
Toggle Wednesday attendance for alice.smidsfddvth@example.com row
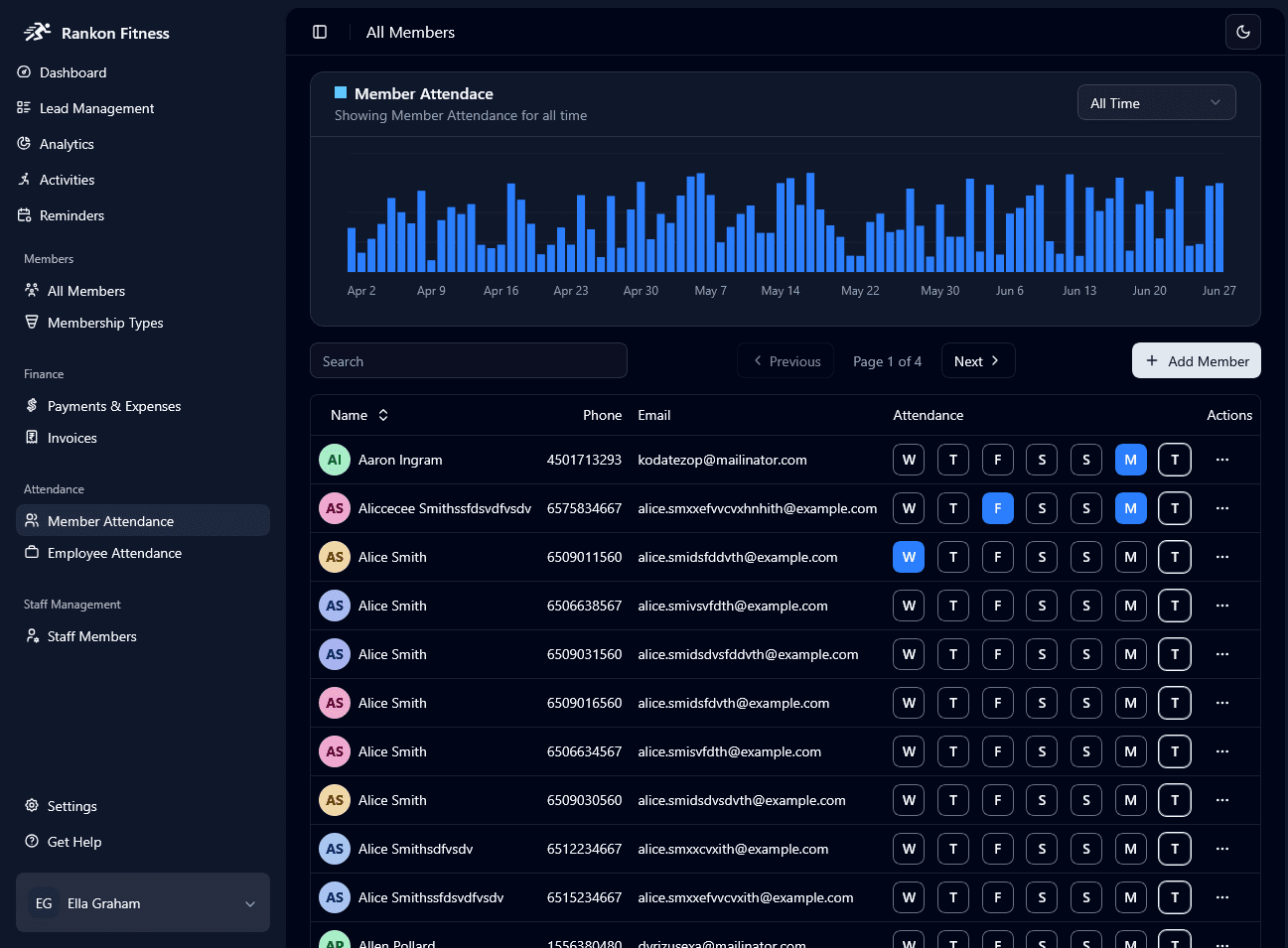point(909,557)
